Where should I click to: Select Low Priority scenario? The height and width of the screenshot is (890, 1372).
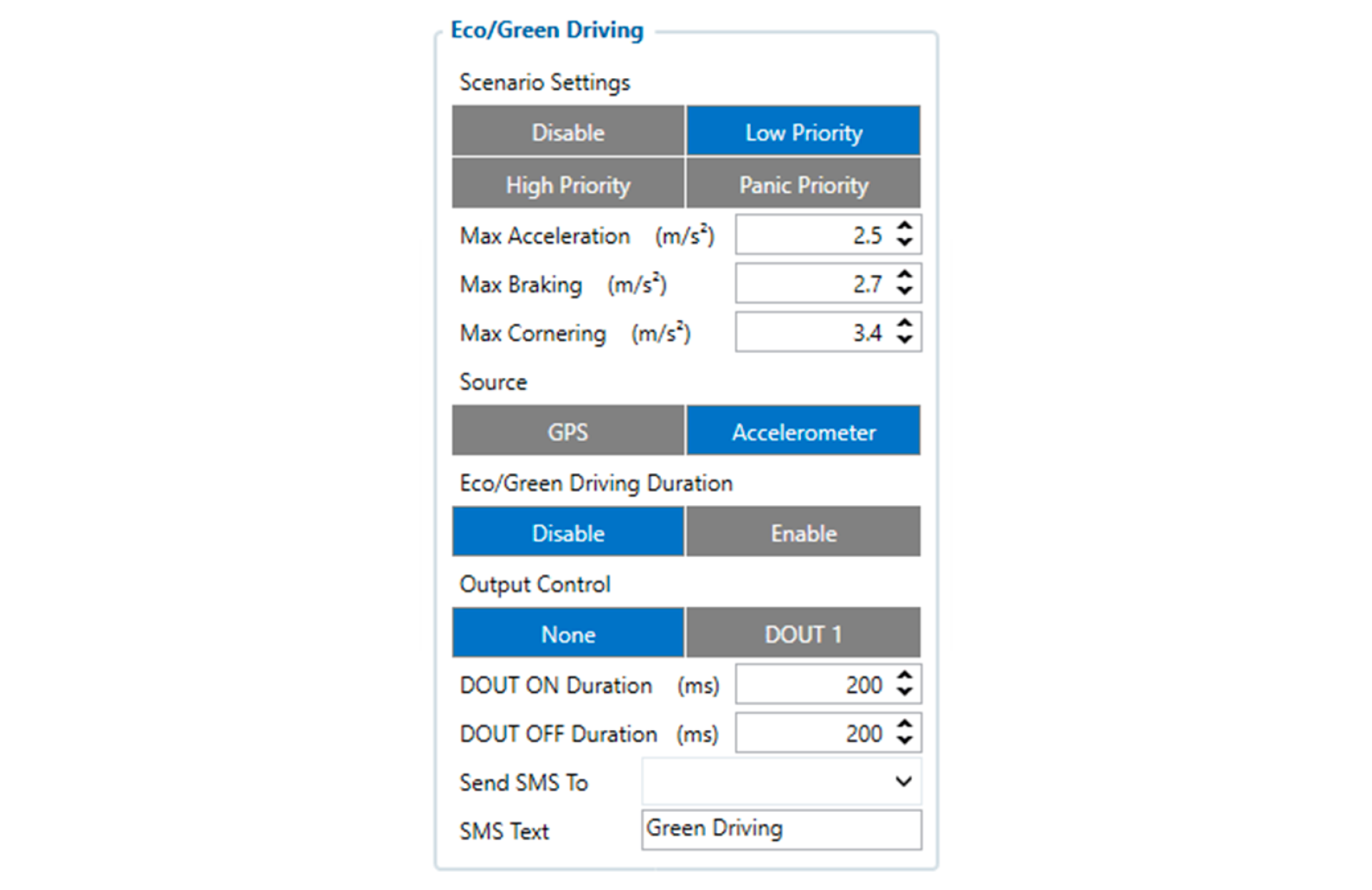803,131
